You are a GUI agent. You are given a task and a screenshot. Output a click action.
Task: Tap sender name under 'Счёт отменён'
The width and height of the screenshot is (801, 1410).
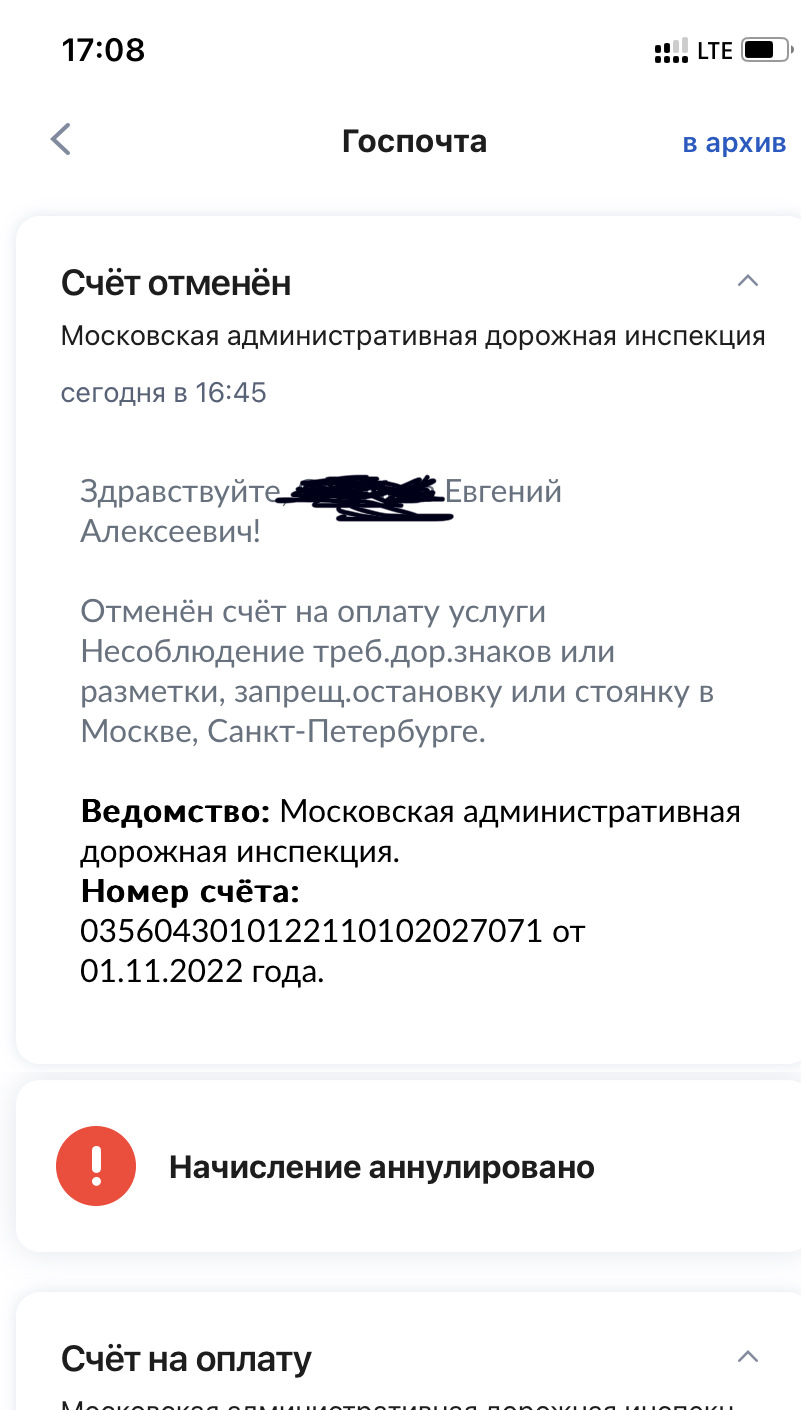(x=413, y=336)
